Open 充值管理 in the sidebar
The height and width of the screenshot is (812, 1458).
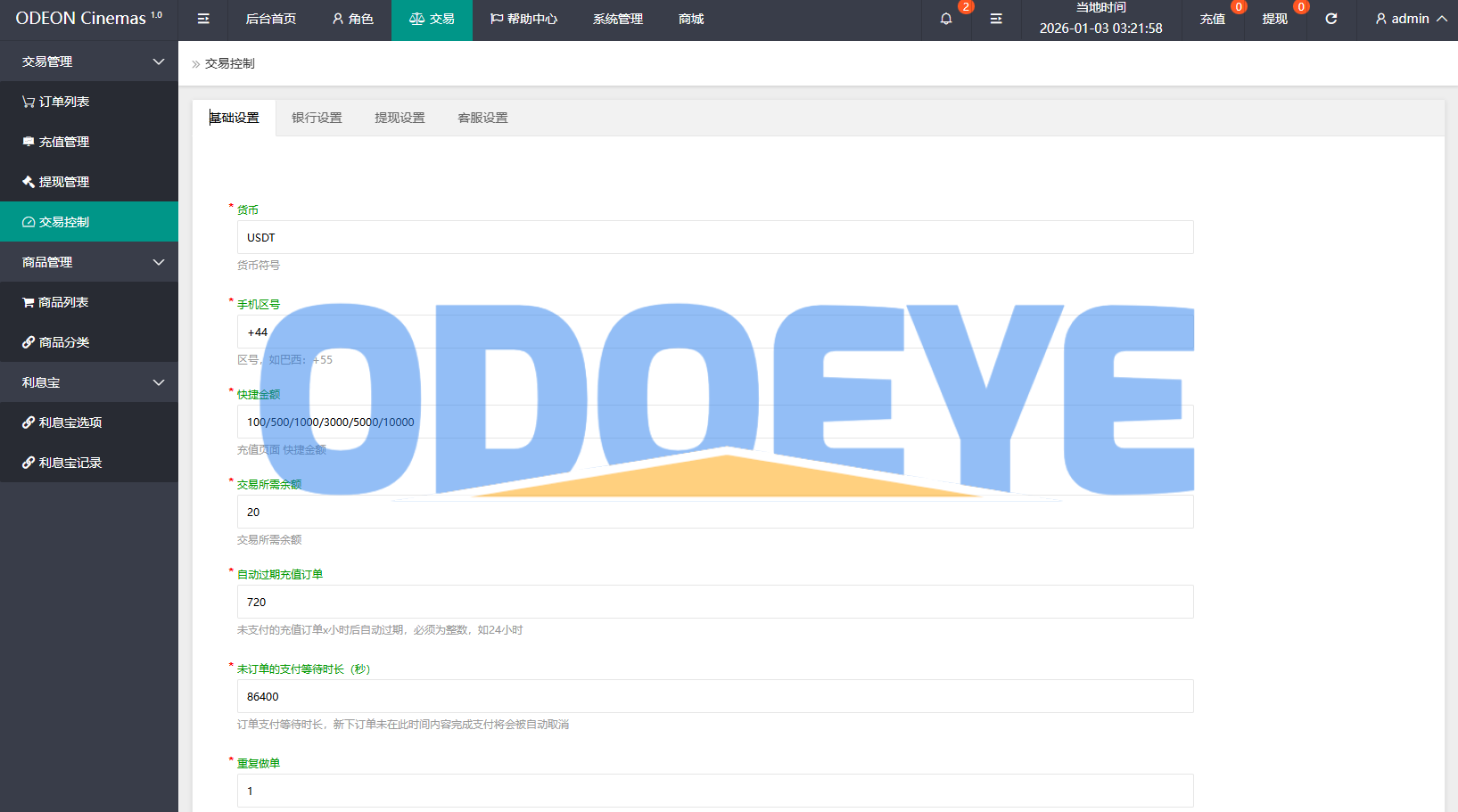[55, 142]
